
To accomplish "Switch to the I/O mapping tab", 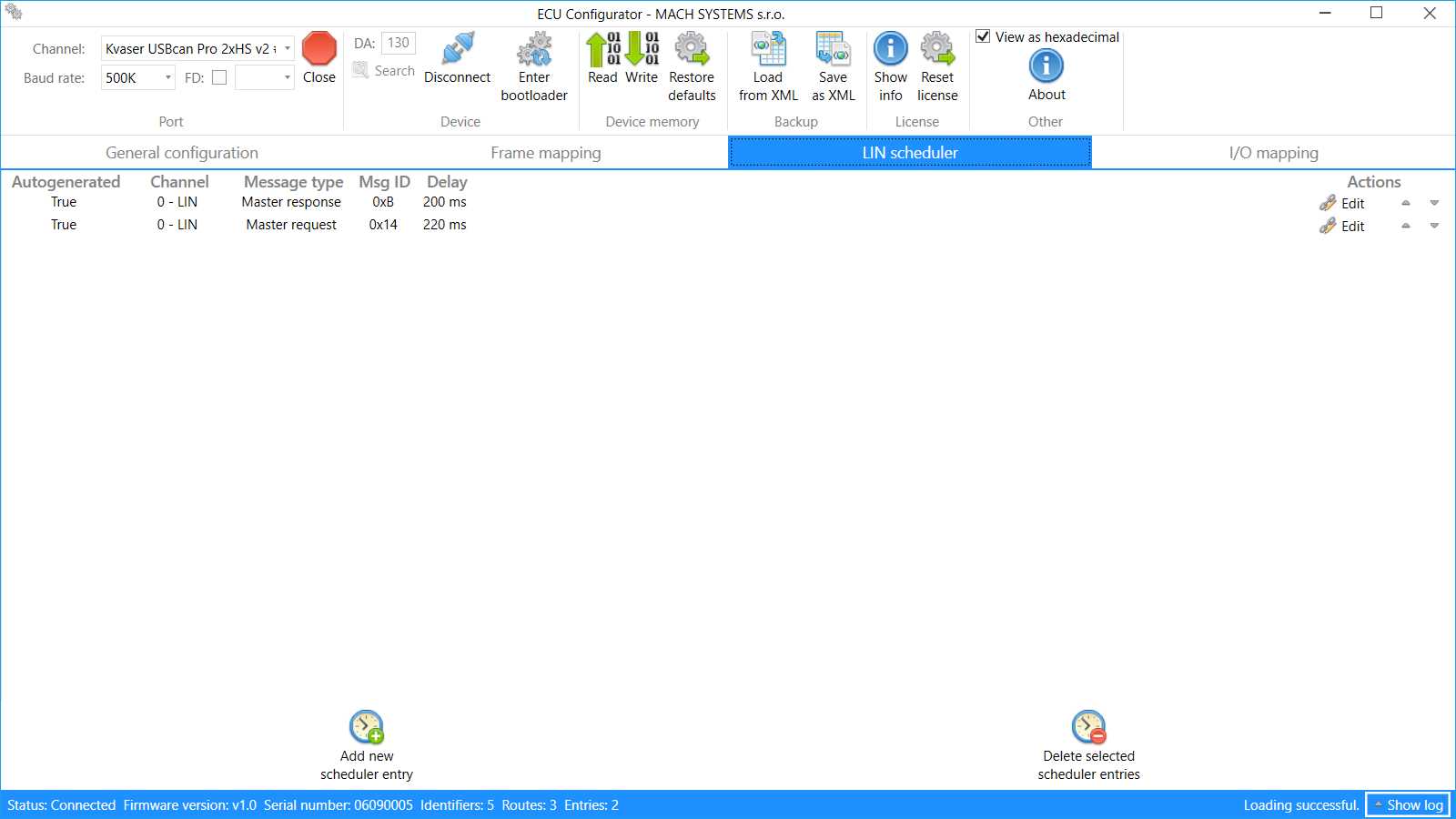I will tap(1273, 152).
